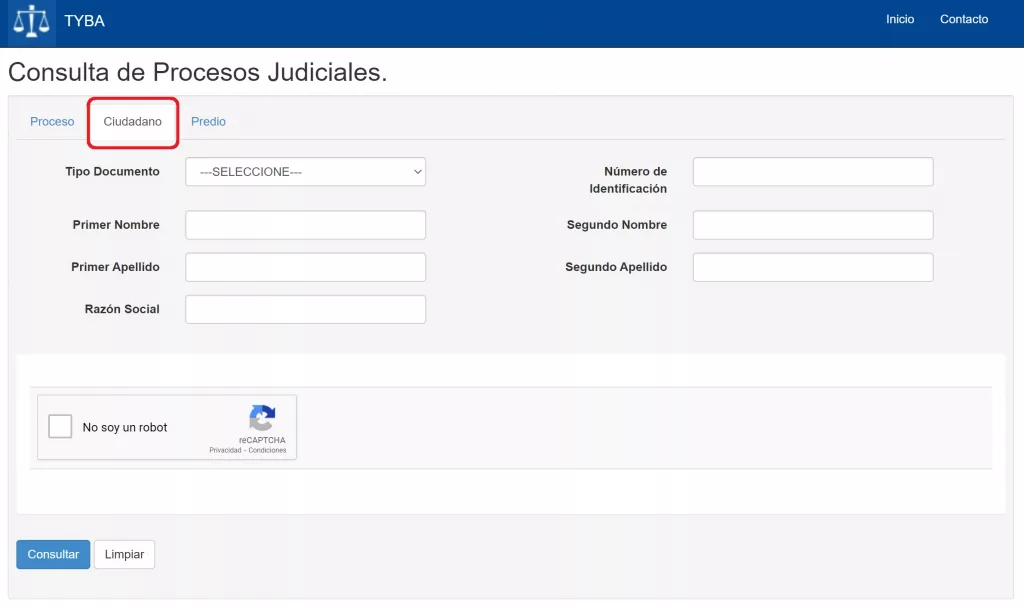
Task: Open the Tipo Documento dropdown
Action: point(305,172)
